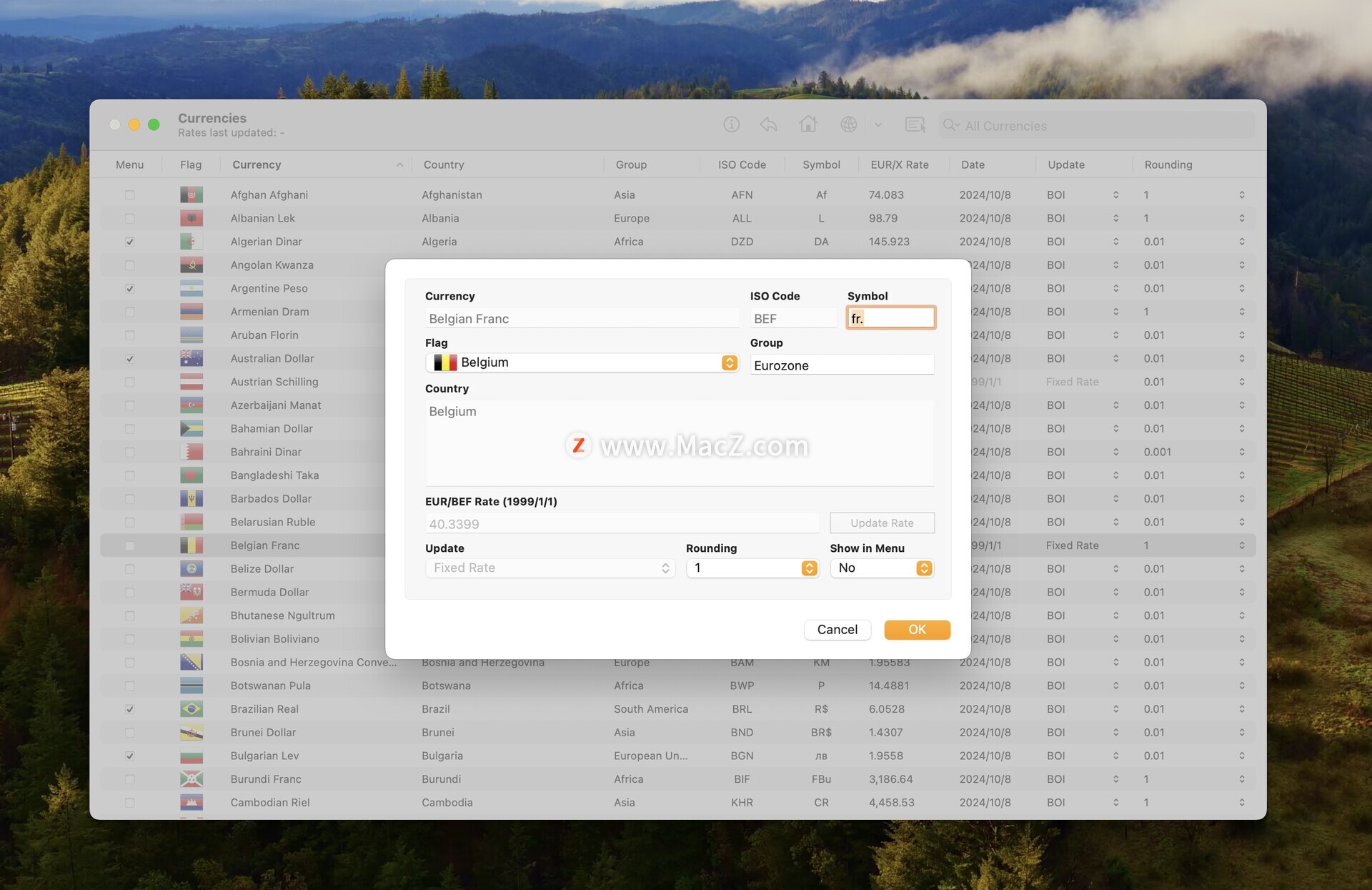Click the Bosnia and Herzegovina flag icon
This screenshot has width=1372, height=890.
click(x=192, y=662)
